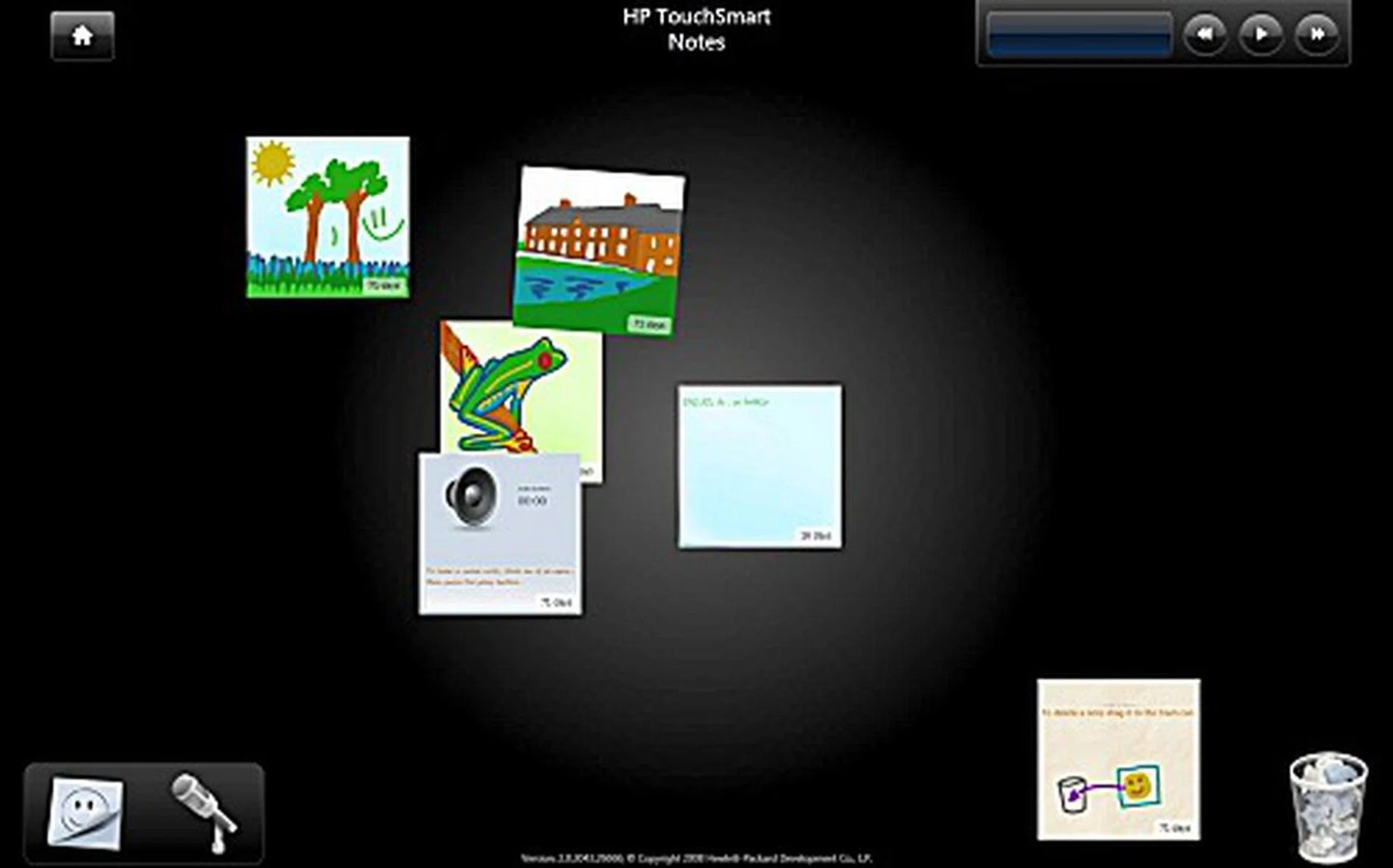Return to the home screen
This screenshot has width=1393, height=868.
pos(81,36)
